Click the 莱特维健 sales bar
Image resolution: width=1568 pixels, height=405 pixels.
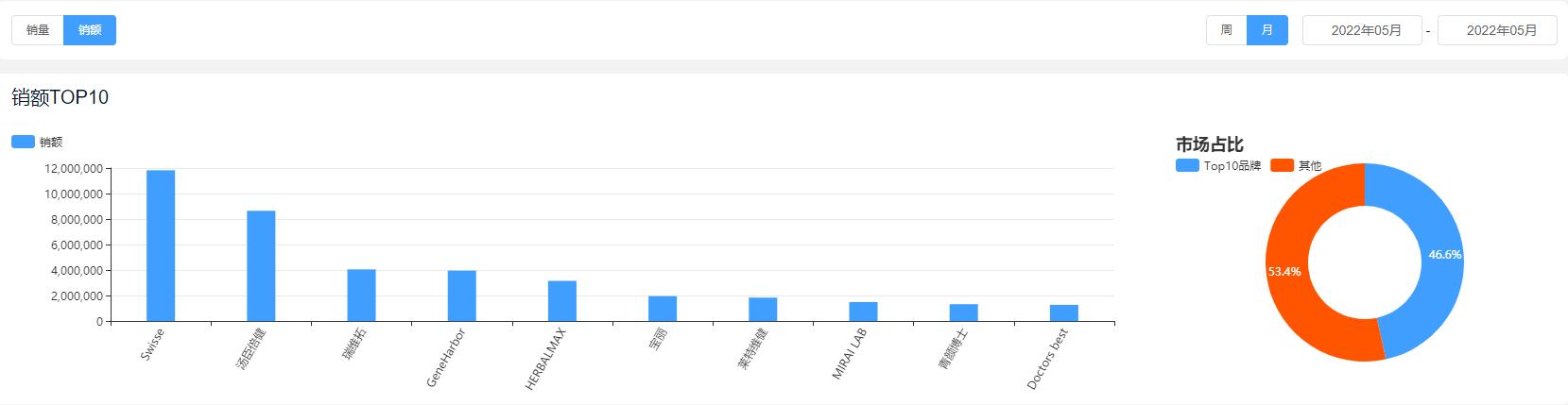tap(763, 310)
